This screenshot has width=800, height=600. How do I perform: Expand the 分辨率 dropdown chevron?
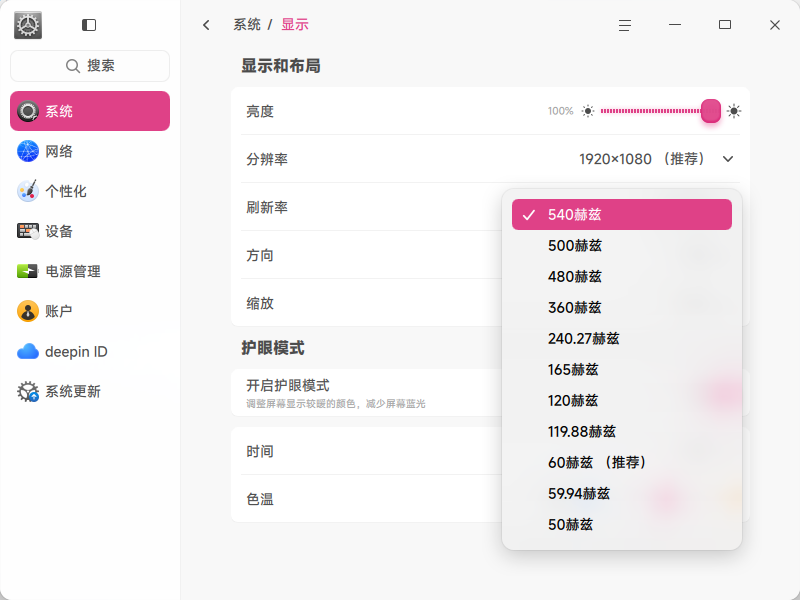click(728, 159)
